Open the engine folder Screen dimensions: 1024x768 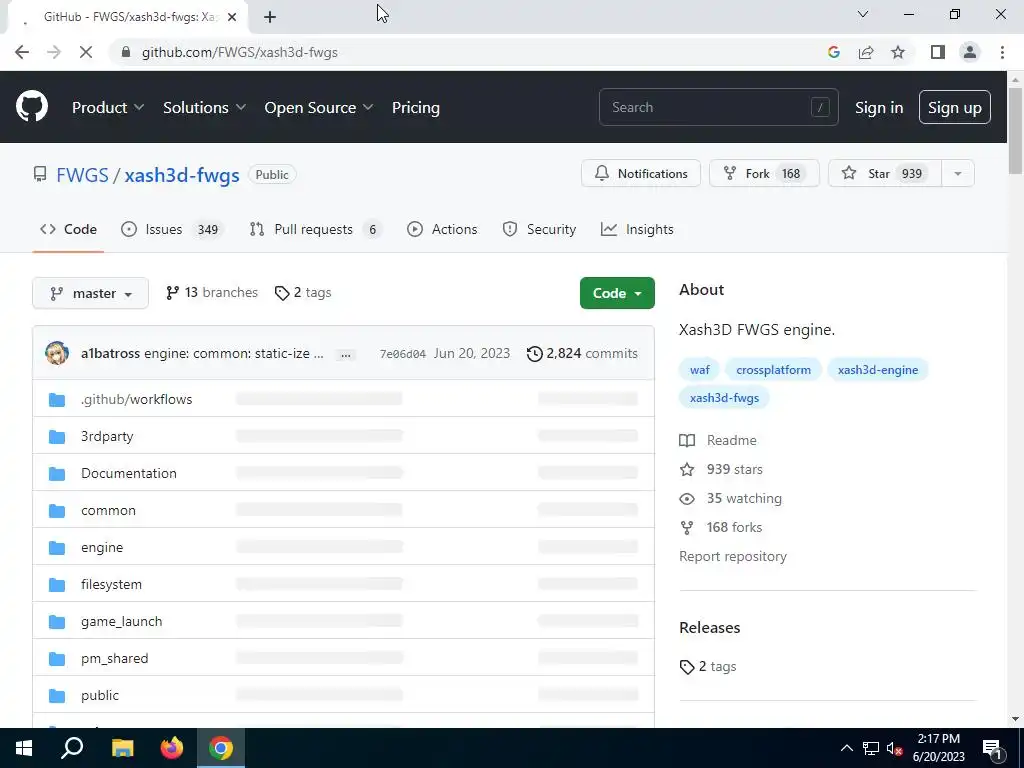(102, 547)
